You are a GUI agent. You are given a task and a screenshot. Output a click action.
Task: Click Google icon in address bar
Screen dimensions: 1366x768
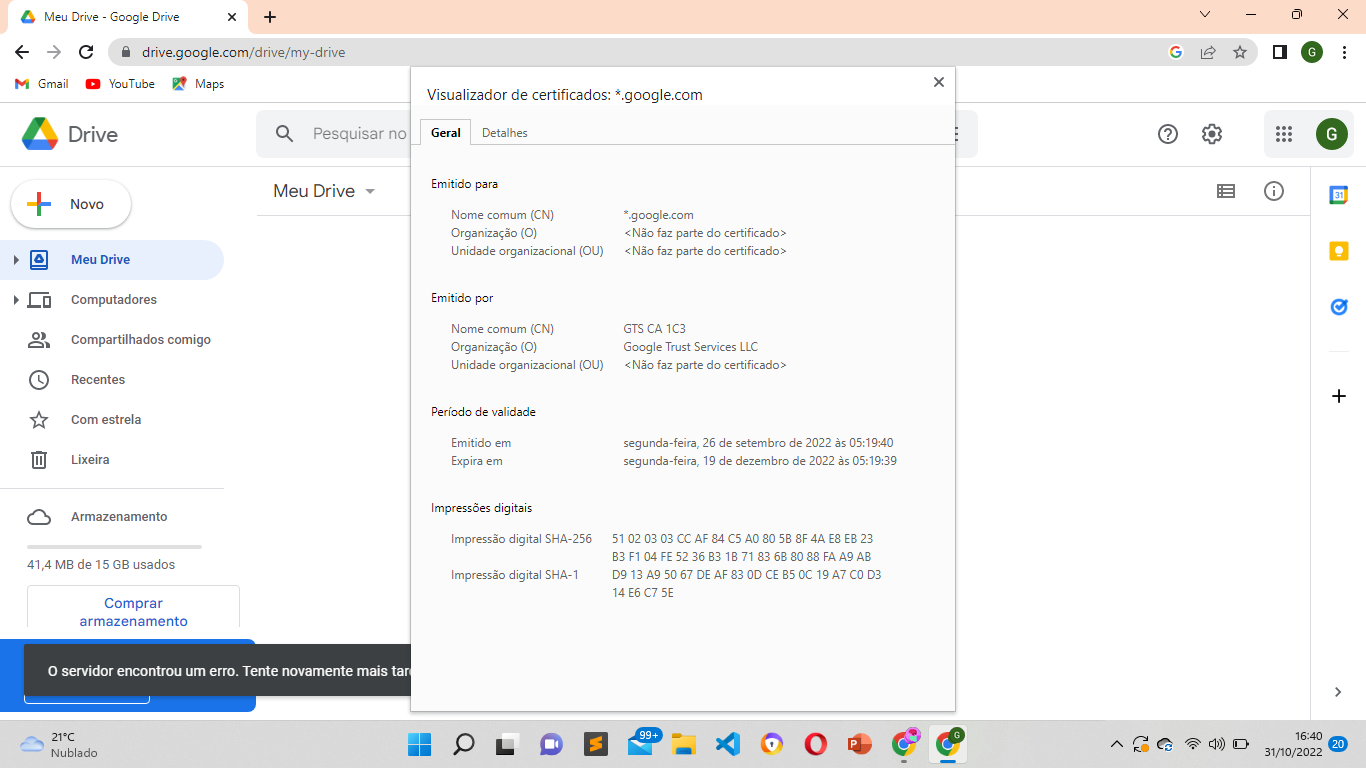click(x=1176, y=52)
